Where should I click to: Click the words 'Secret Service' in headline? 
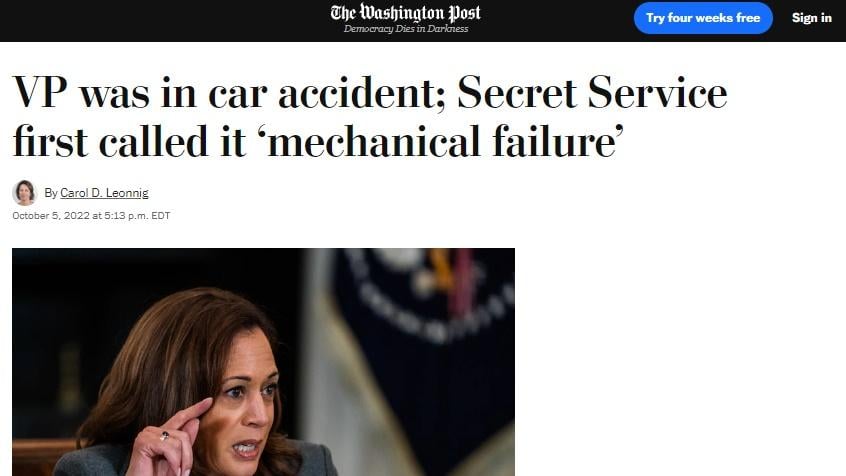click(591, 93)
